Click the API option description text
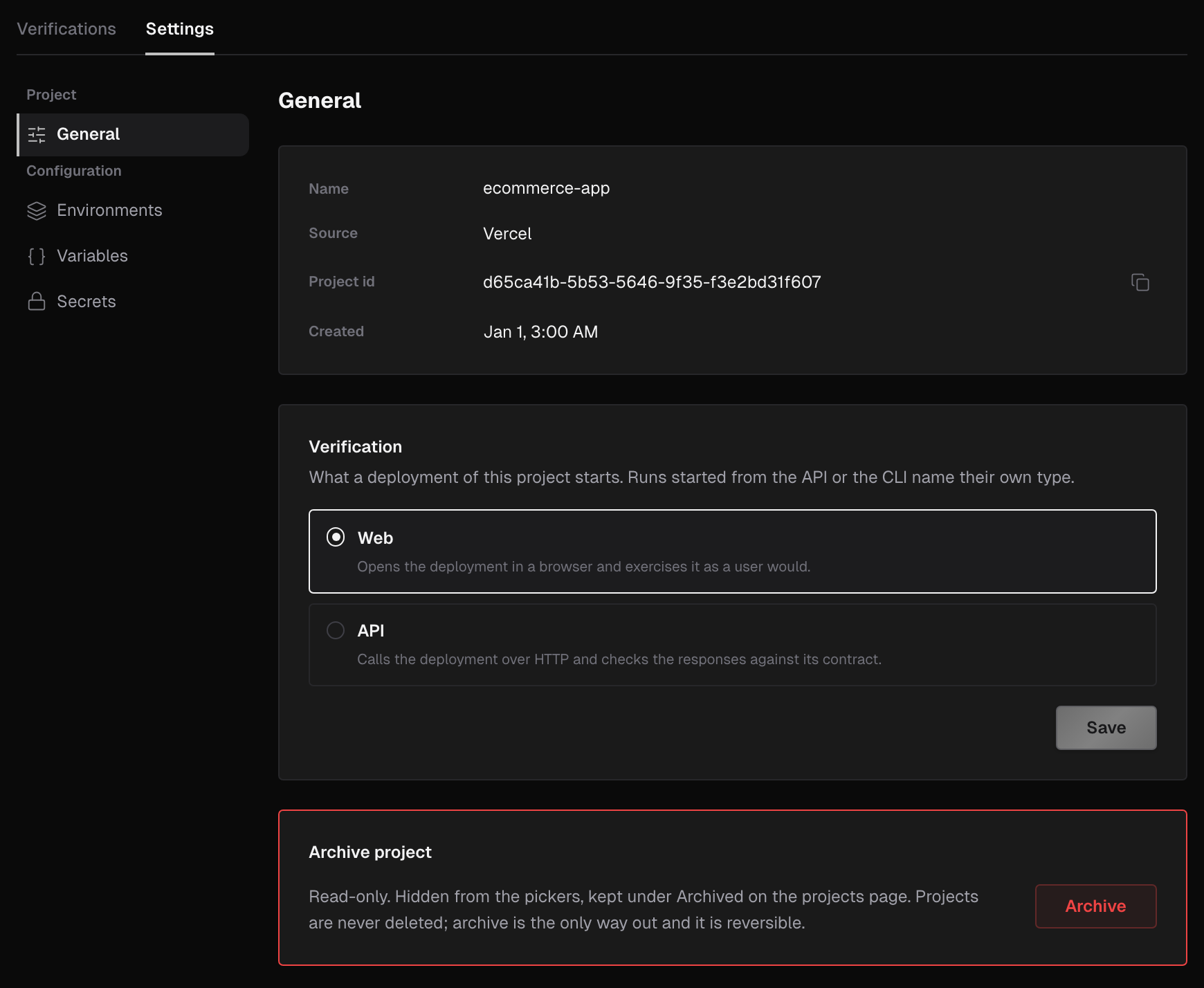Screen dimensions: 1204x988 [619, 659]
